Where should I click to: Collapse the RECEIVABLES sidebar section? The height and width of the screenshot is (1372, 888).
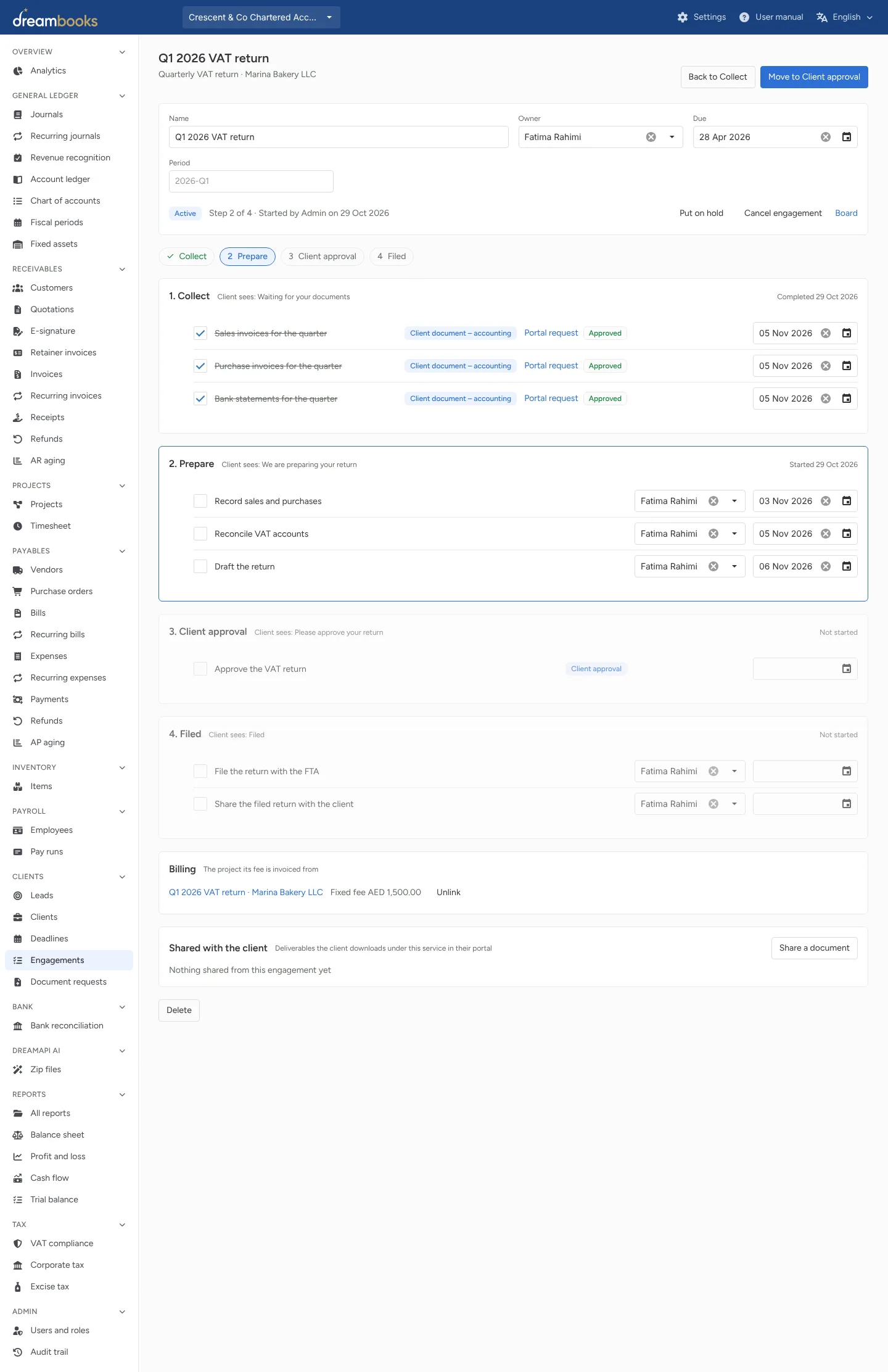[122, 269]
